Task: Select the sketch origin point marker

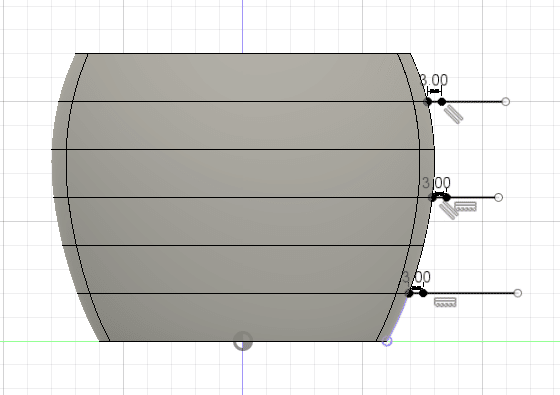Action: point(243,341)
